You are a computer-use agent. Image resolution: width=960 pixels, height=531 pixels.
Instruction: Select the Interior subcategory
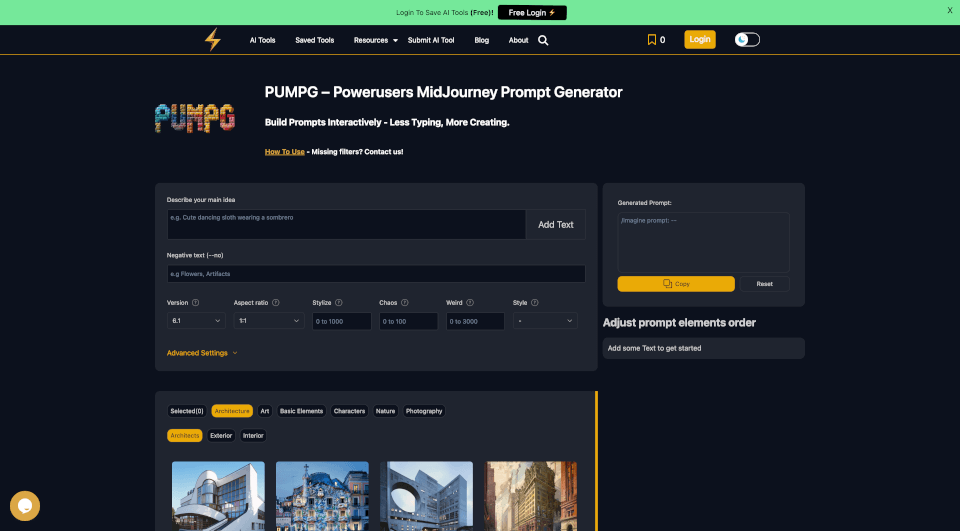(253, 435)
